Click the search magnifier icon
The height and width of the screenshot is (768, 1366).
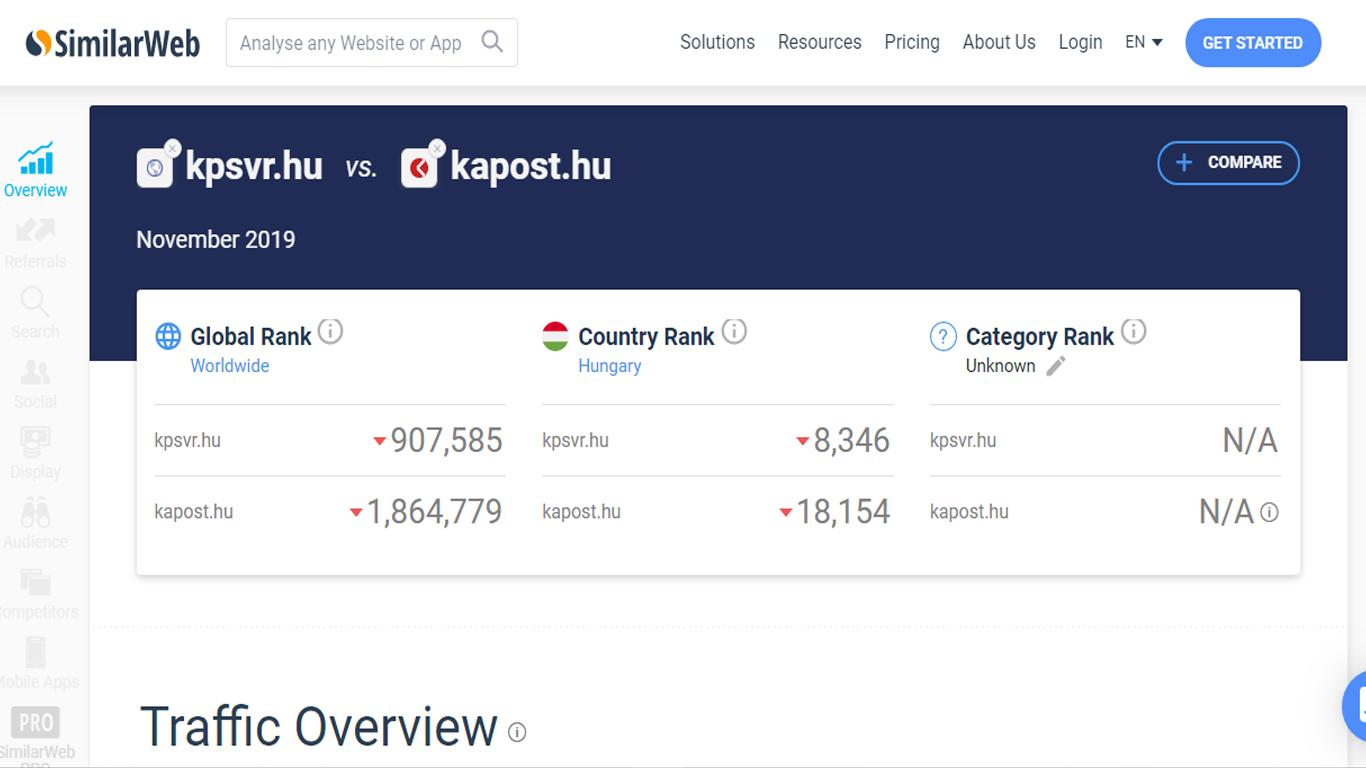point(492,41)
